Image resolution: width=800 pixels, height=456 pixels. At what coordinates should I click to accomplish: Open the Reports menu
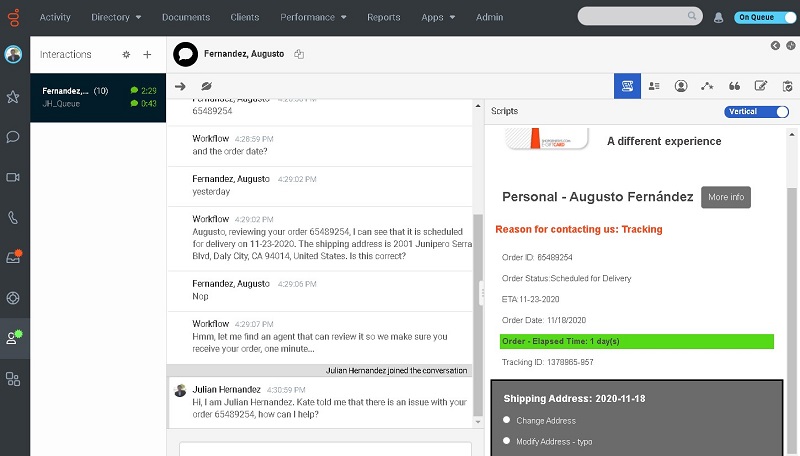coord(384,17)
